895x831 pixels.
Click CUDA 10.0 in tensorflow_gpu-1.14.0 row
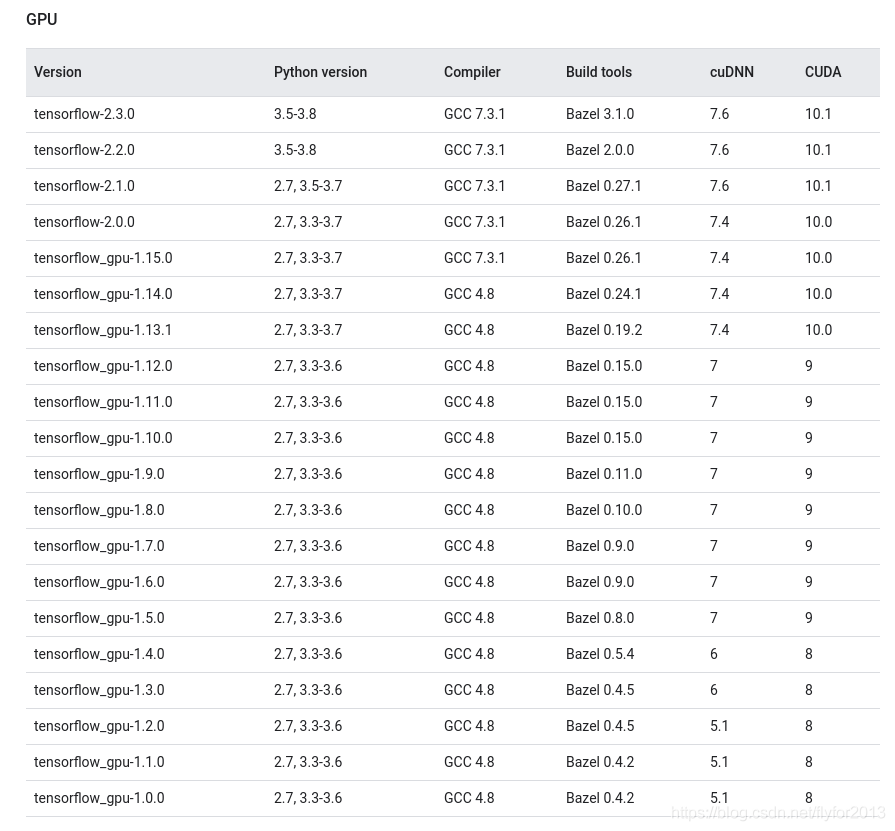(x=819, y=294)
